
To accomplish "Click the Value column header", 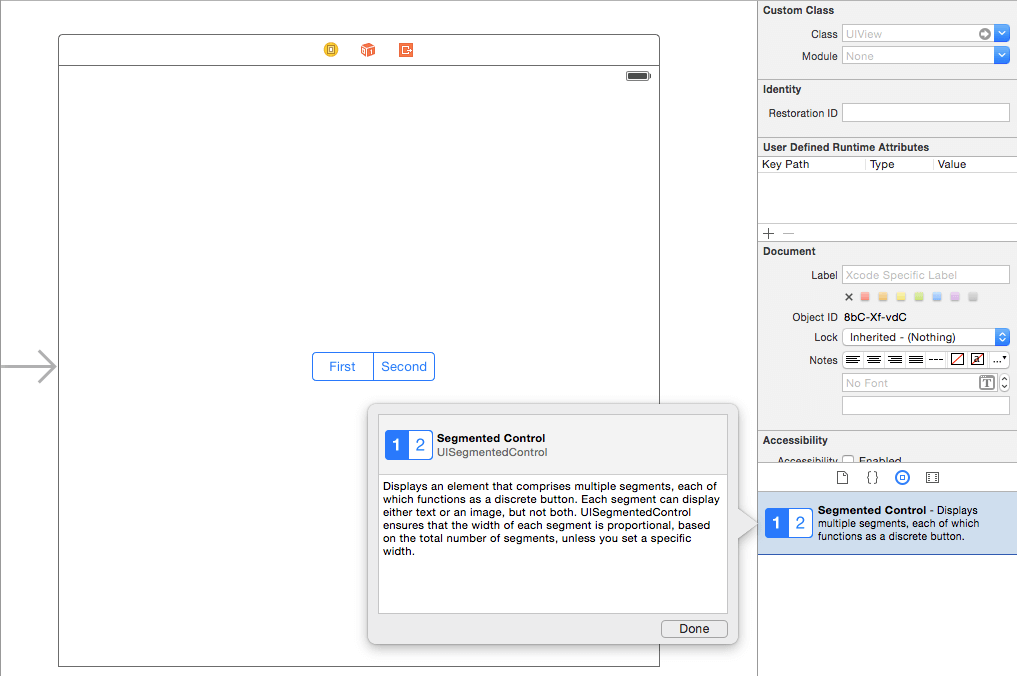I will [x=975, y=164].
